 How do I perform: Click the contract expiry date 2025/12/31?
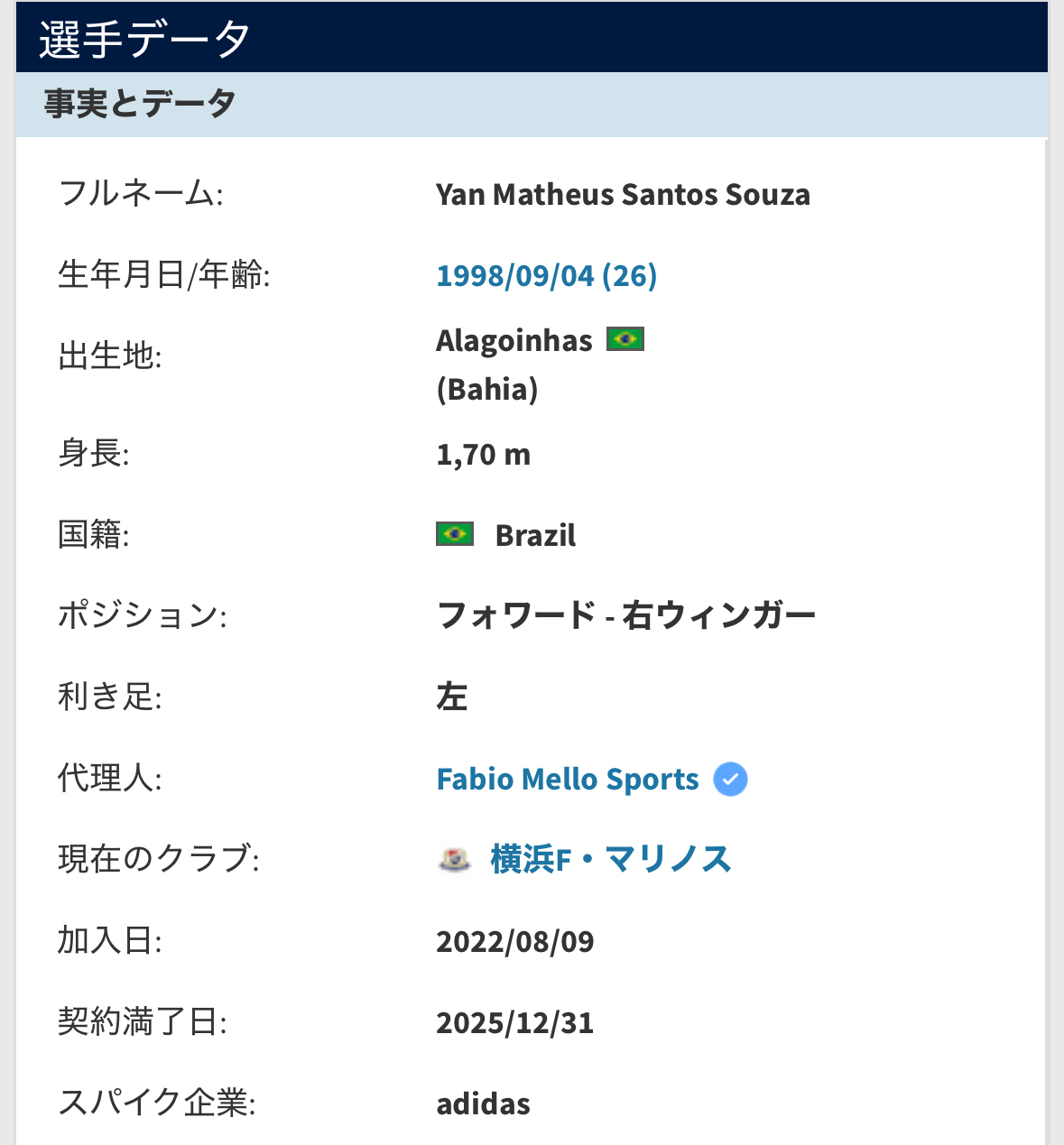[515, 1022]
